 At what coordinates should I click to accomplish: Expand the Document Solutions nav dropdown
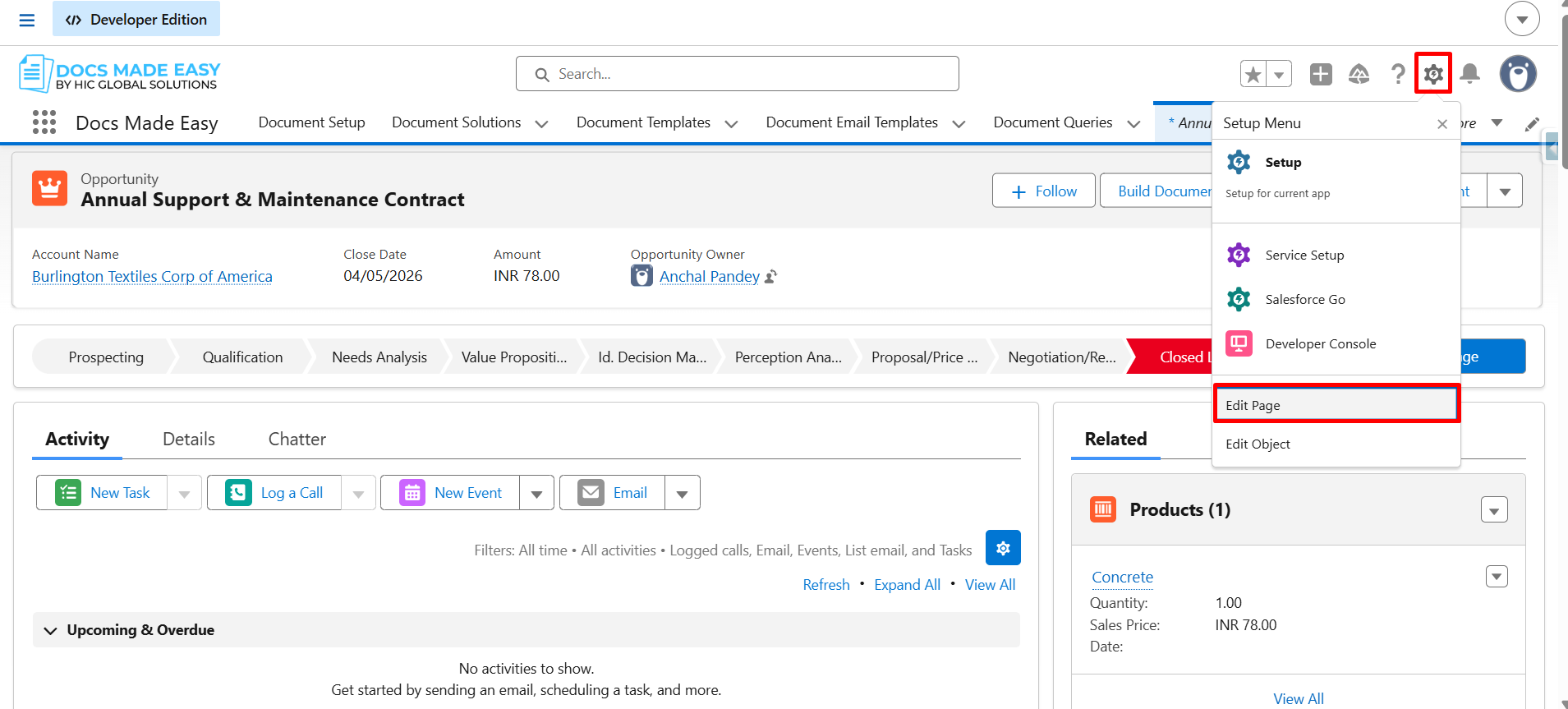point(541,123)
